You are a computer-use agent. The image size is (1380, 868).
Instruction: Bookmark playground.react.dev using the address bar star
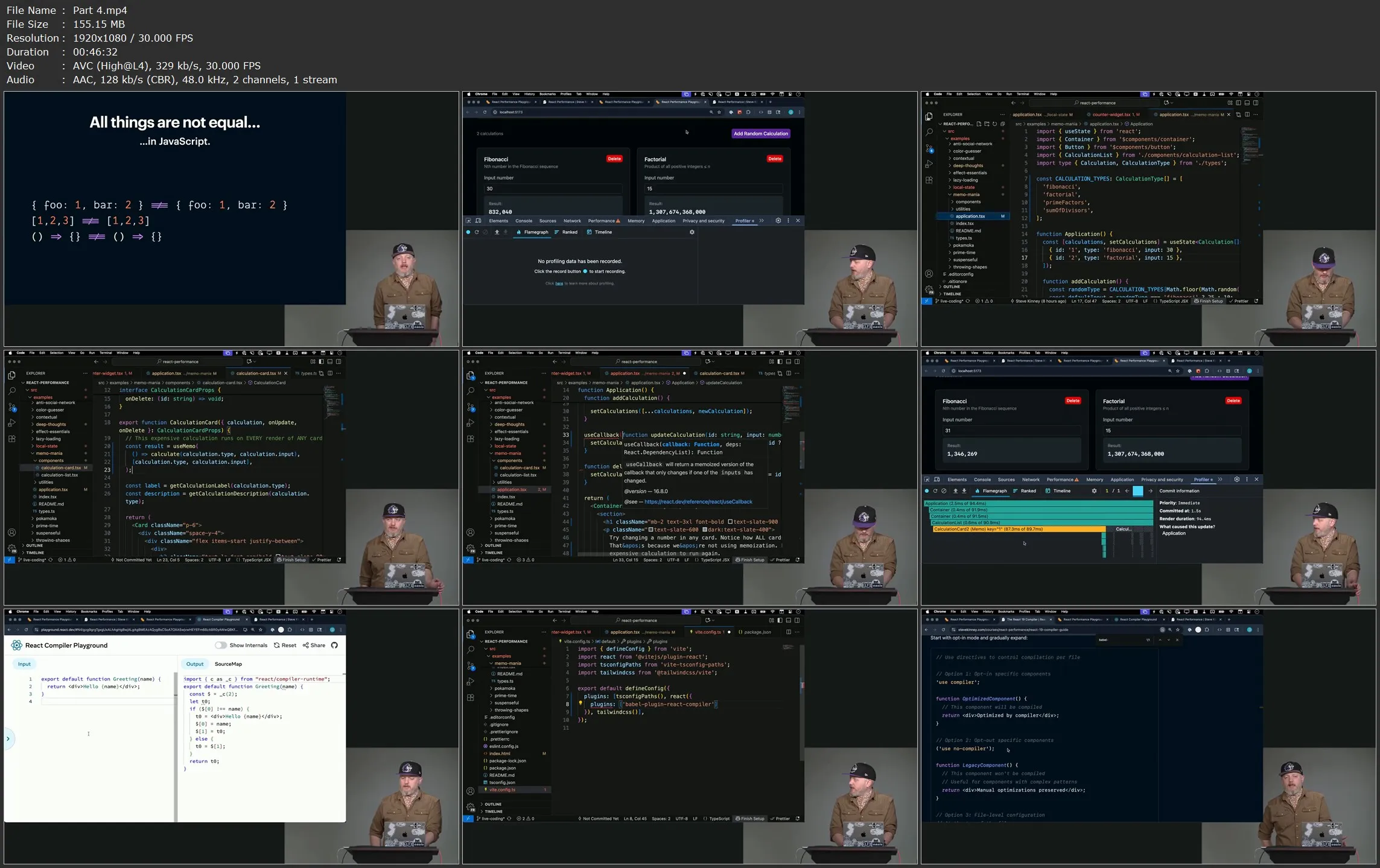261,630
